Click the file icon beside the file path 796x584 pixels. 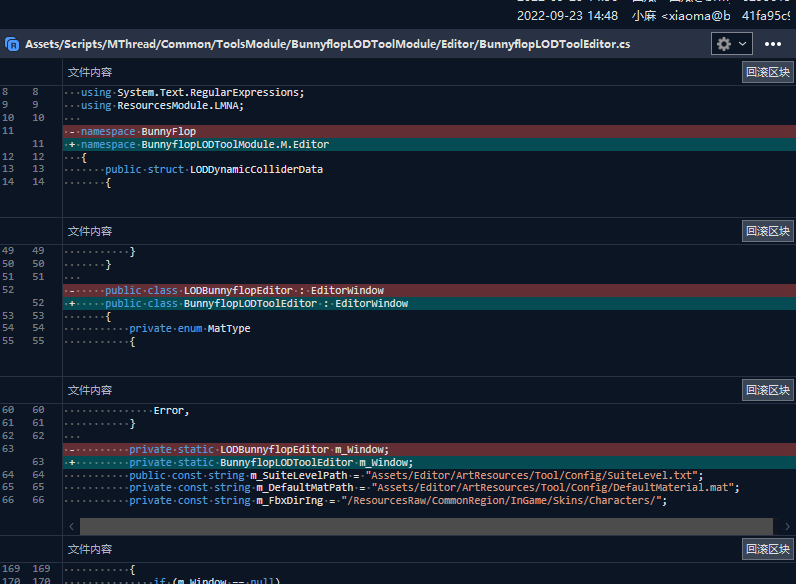[x=13, y=44]
